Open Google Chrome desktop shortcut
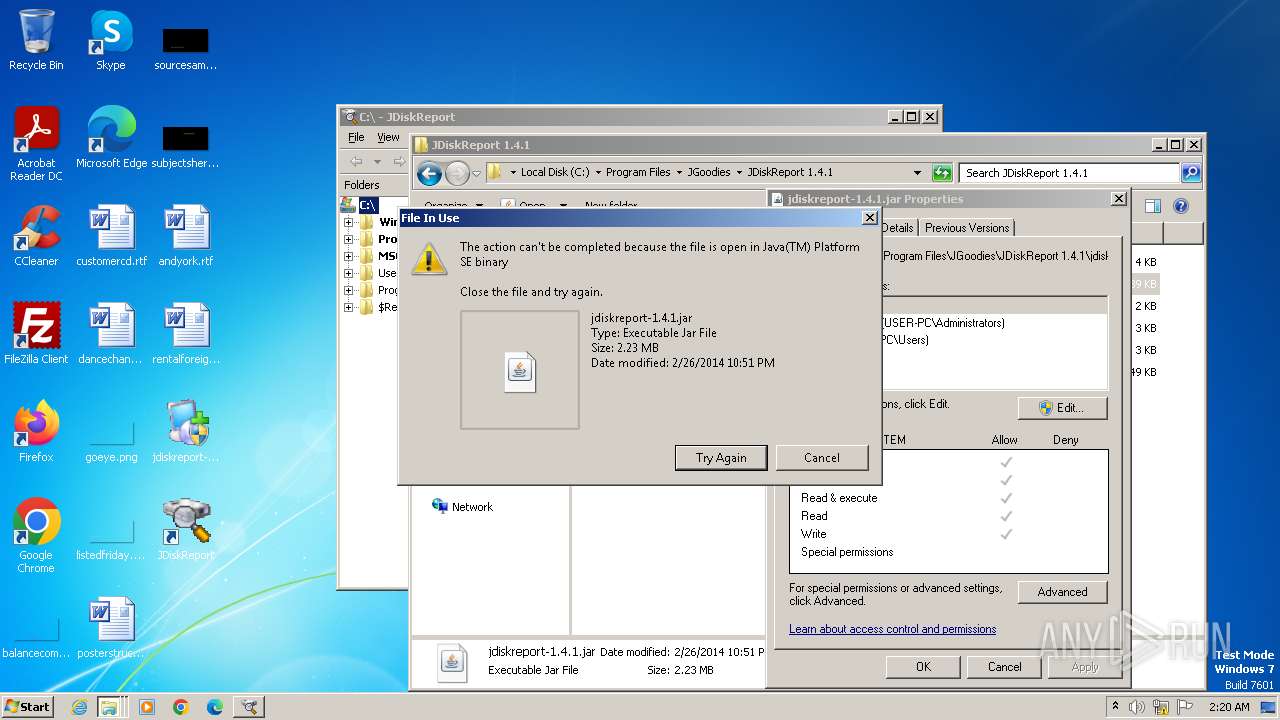The height and width of the screenshot is (720, 1280). [x=36, y=536]
